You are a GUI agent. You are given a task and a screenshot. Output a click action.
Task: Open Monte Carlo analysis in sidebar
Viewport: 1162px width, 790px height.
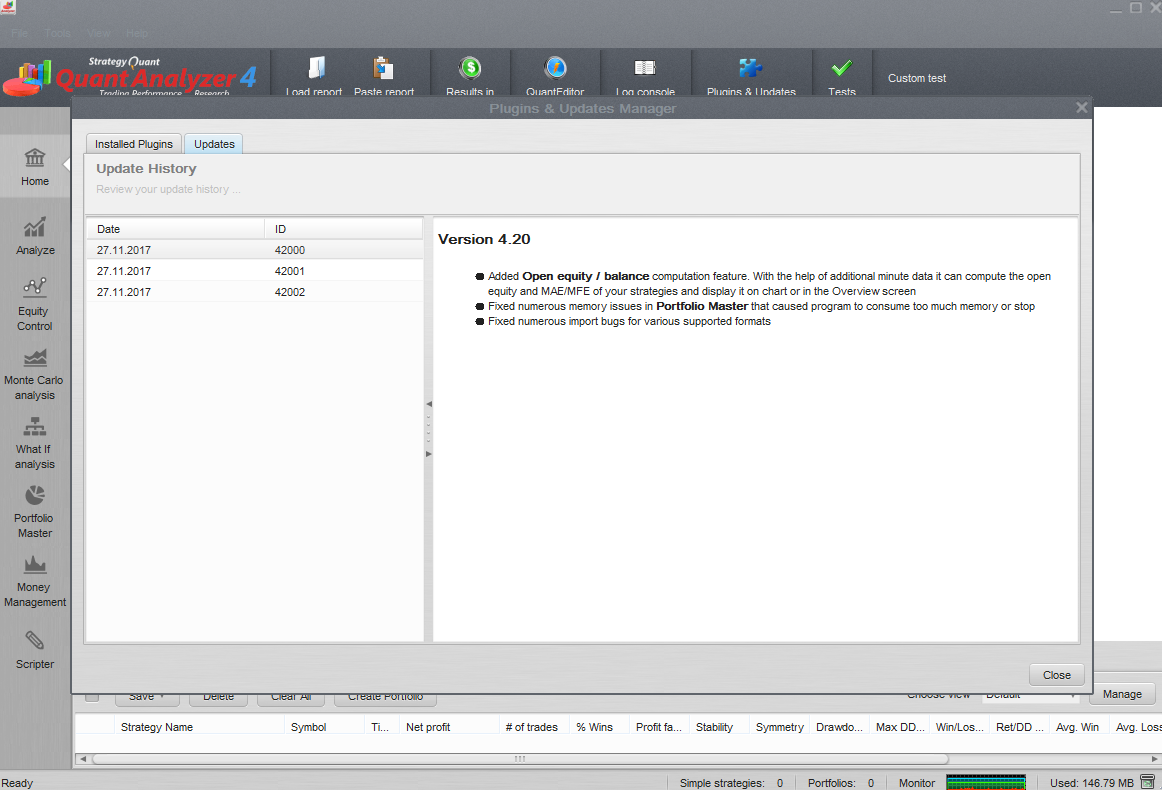(35, 375)
